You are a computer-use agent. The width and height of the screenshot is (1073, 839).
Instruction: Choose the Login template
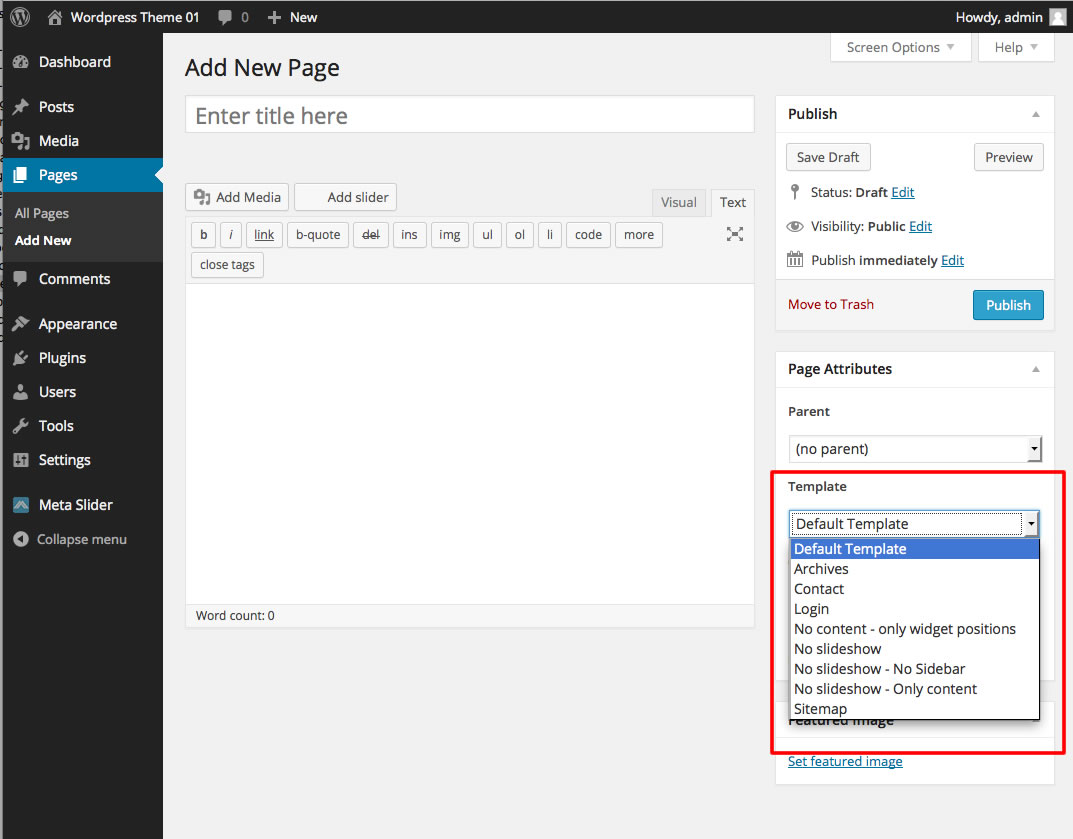tap(914, 608)
